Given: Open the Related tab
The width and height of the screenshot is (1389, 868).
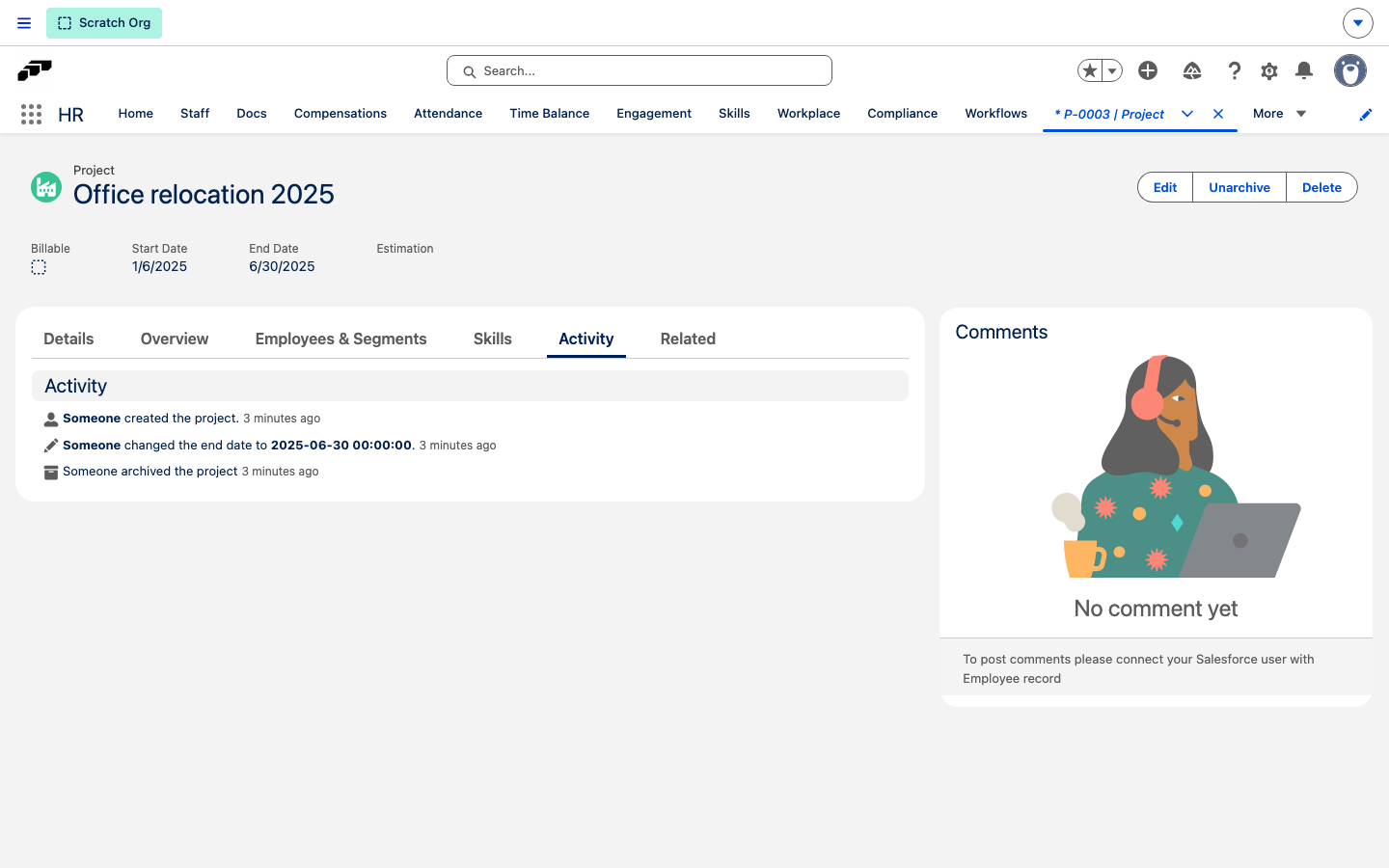Looking at the screenshot, I should tap(688, 339).
